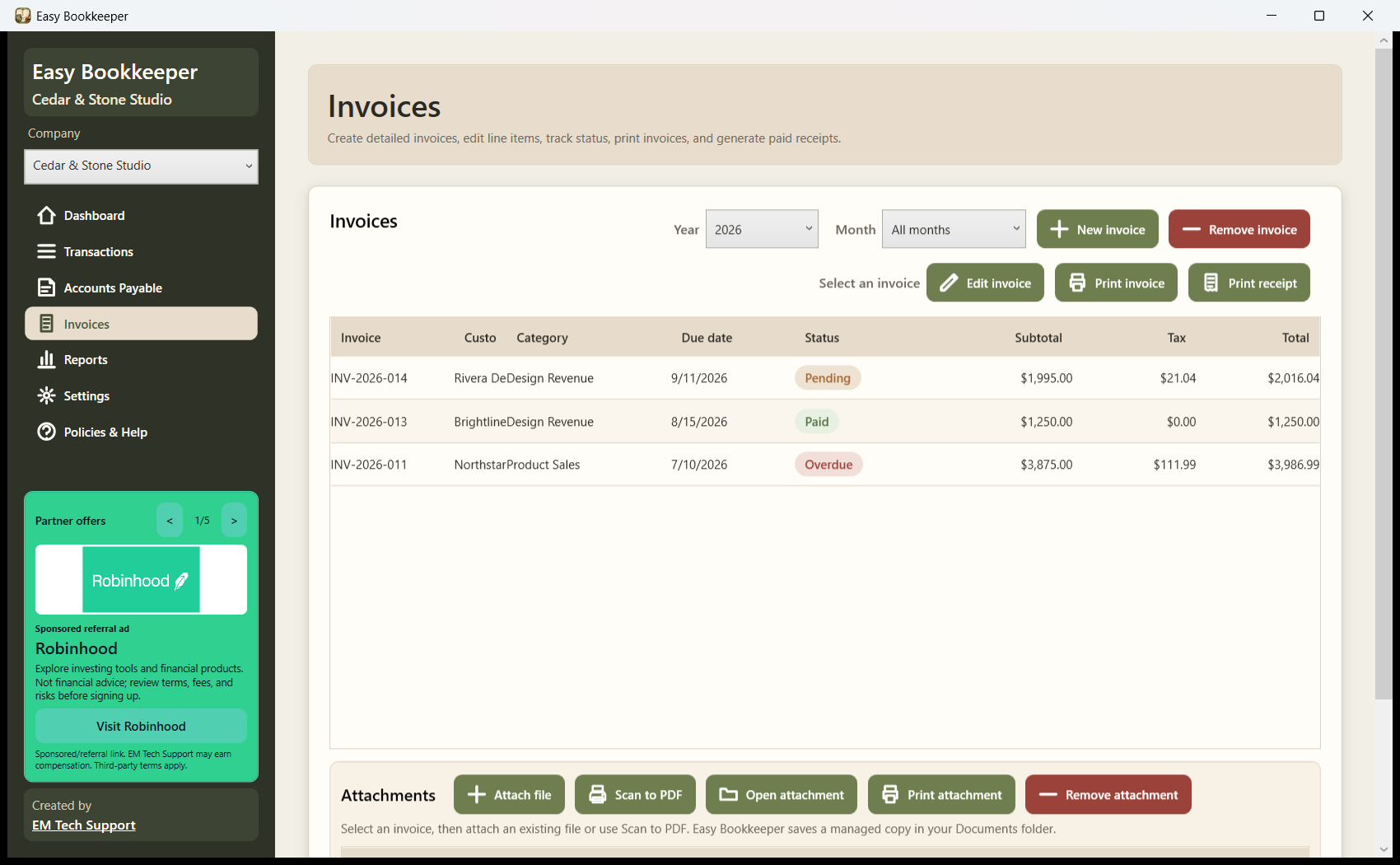
Task: Open the Year dropdown showing 2026
Action: click(762, 229)
